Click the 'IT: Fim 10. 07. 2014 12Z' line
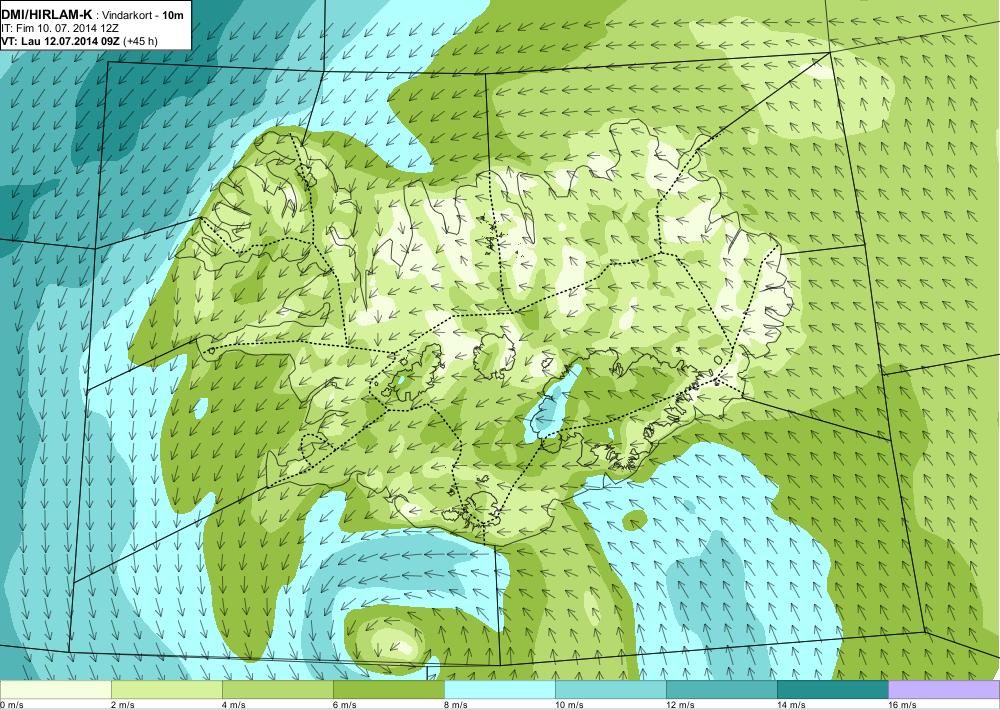1000x710 pixels. [61, 28]
